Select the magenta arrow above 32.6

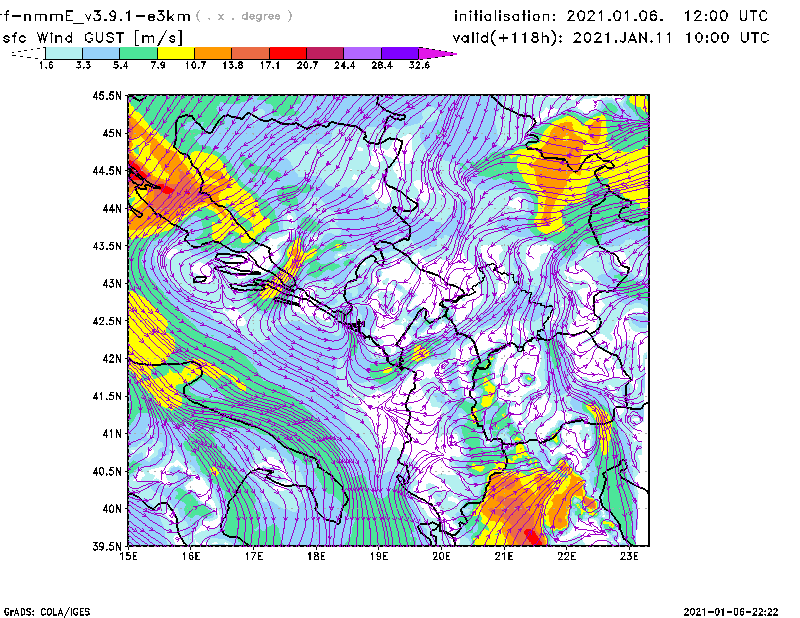[437, 53]
